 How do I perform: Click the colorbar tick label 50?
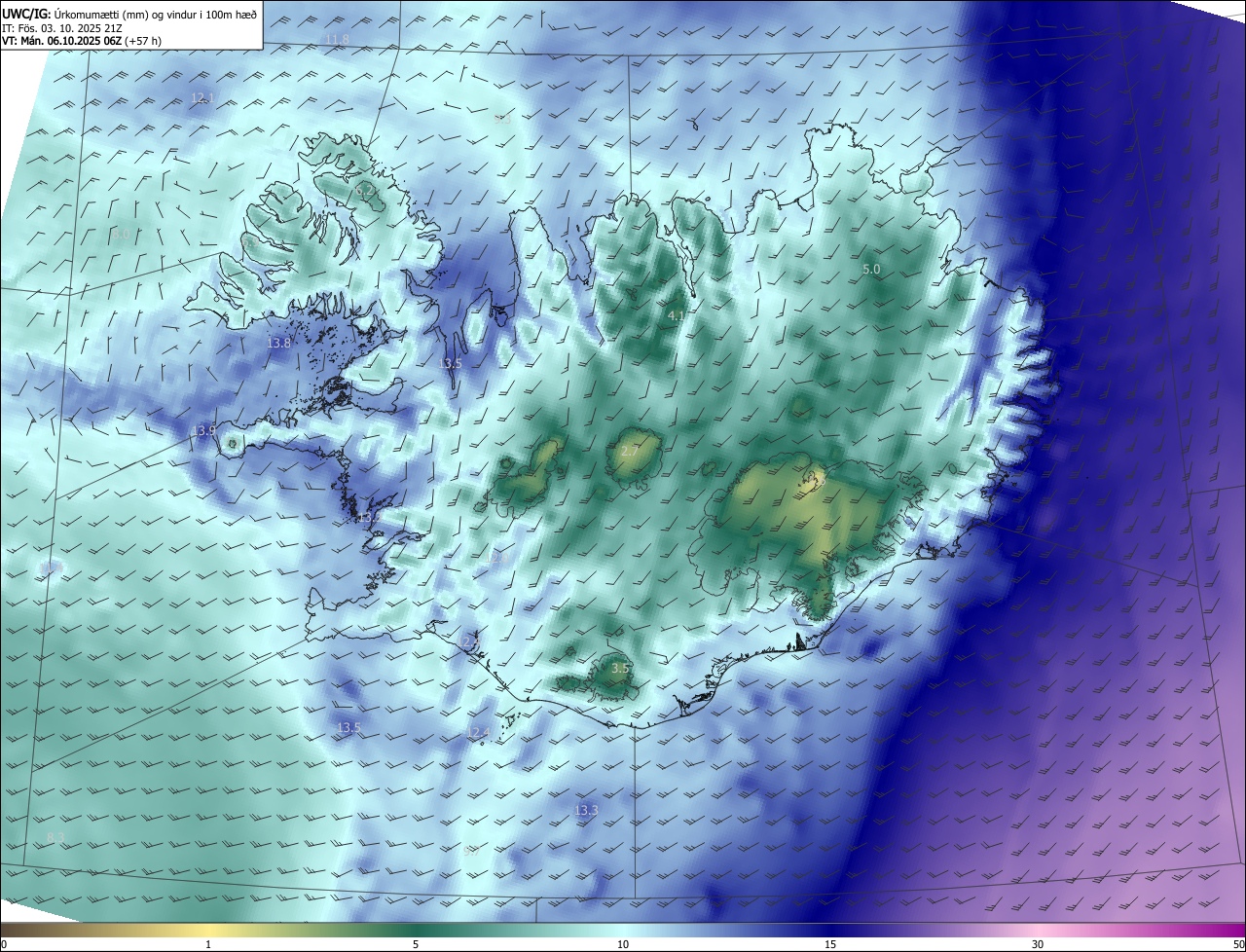click(x=1238, y=944)
